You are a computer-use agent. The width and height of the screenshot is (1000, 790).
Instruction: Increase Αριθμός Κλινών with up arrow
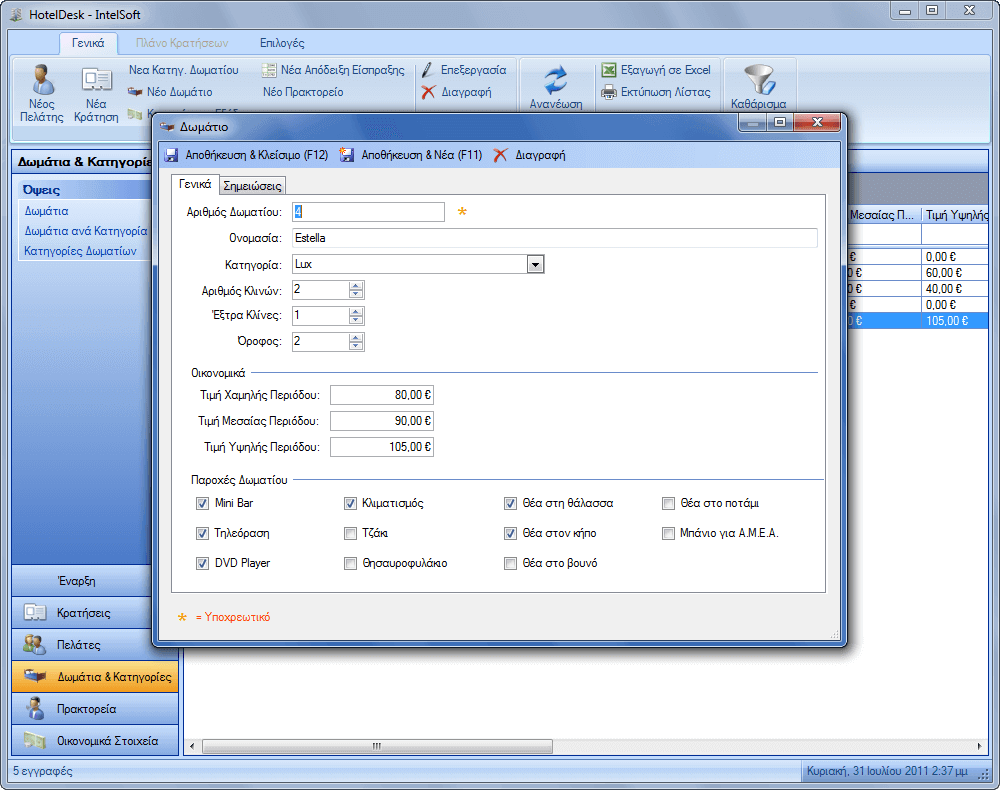point(356,285)
